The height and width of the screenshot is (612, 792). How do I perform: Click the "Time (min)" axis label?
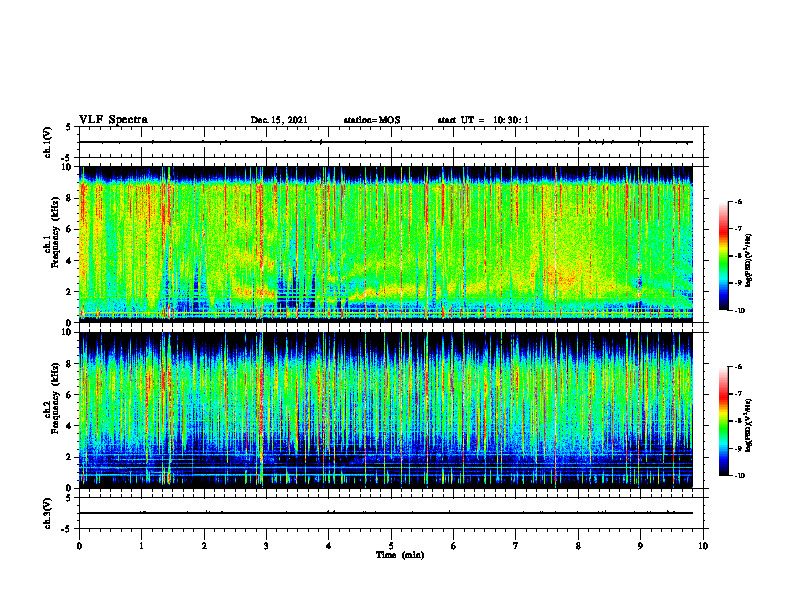[400, 555]
